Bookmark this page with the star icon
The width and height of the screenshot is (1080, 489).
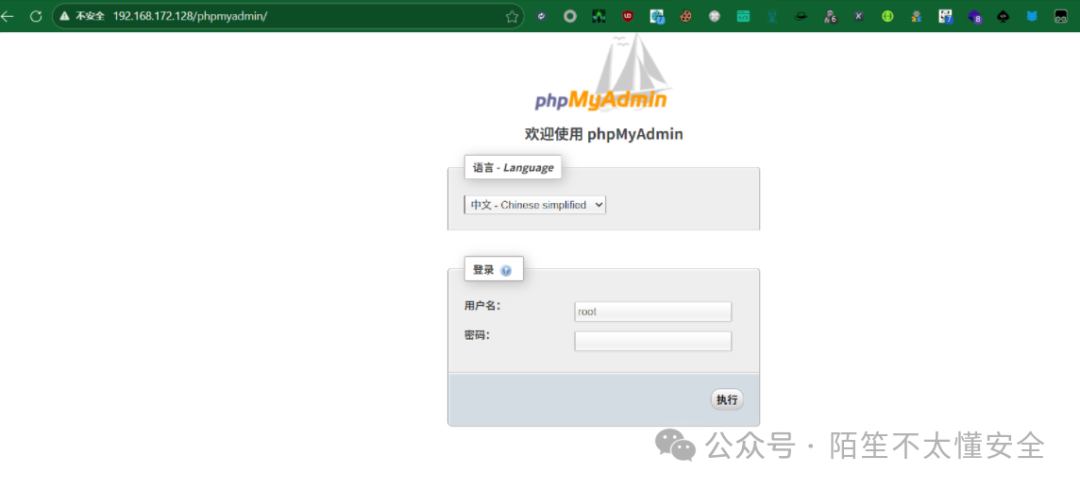(512, 17)
